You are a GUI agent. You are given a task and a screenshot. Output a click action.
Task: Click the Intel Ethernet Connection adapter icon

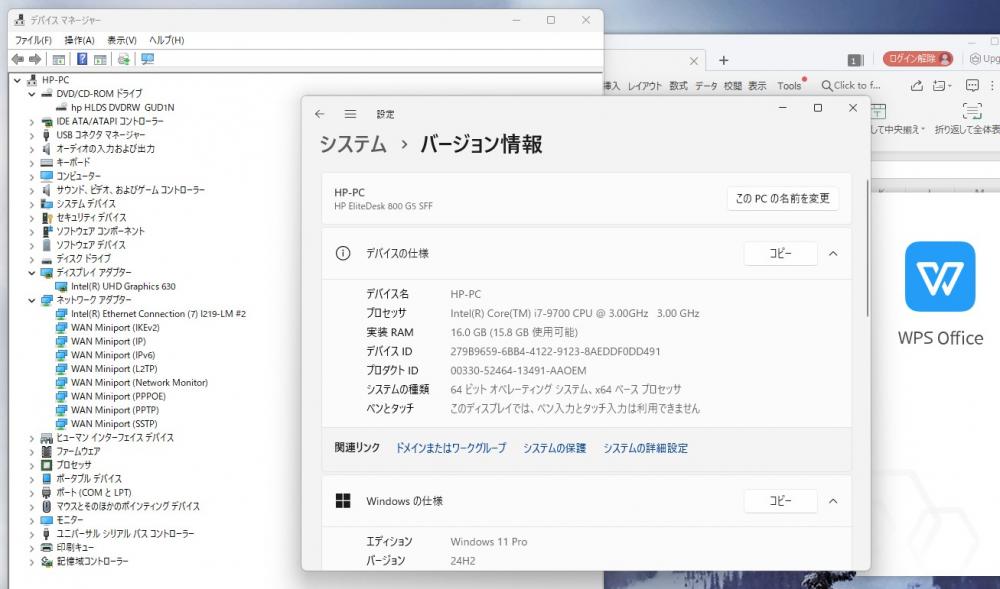pos(61,314)
